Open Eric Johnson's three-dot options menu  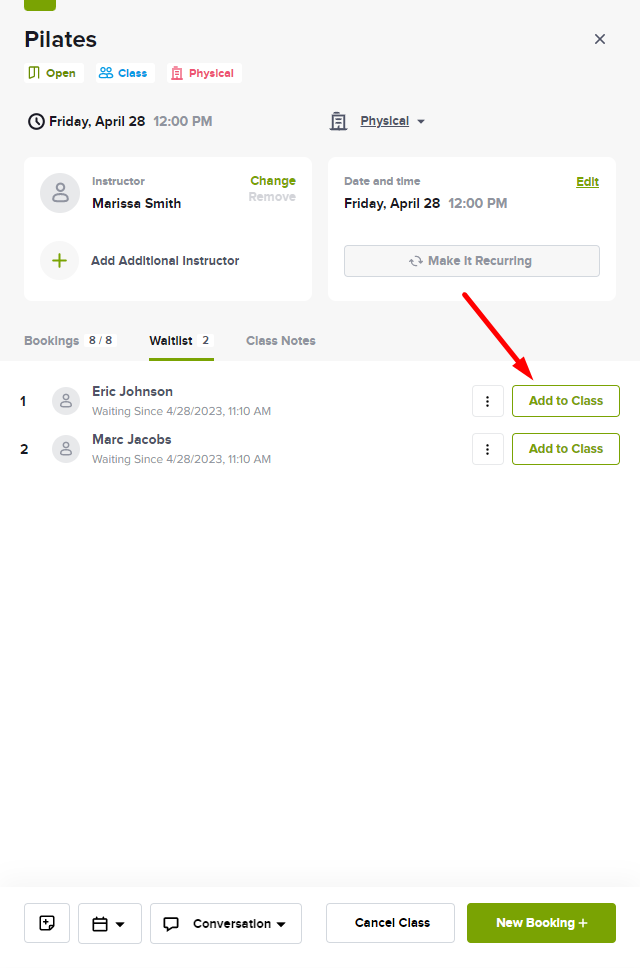488,401
